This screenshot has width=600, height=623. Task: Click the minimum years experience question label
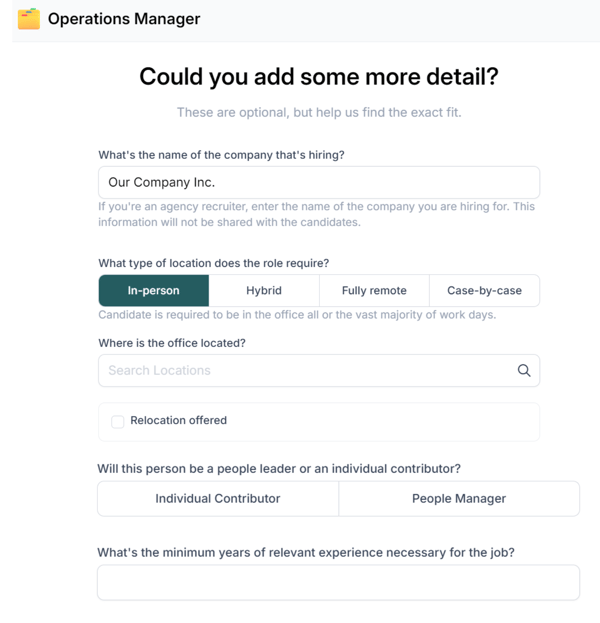point(305,552)
